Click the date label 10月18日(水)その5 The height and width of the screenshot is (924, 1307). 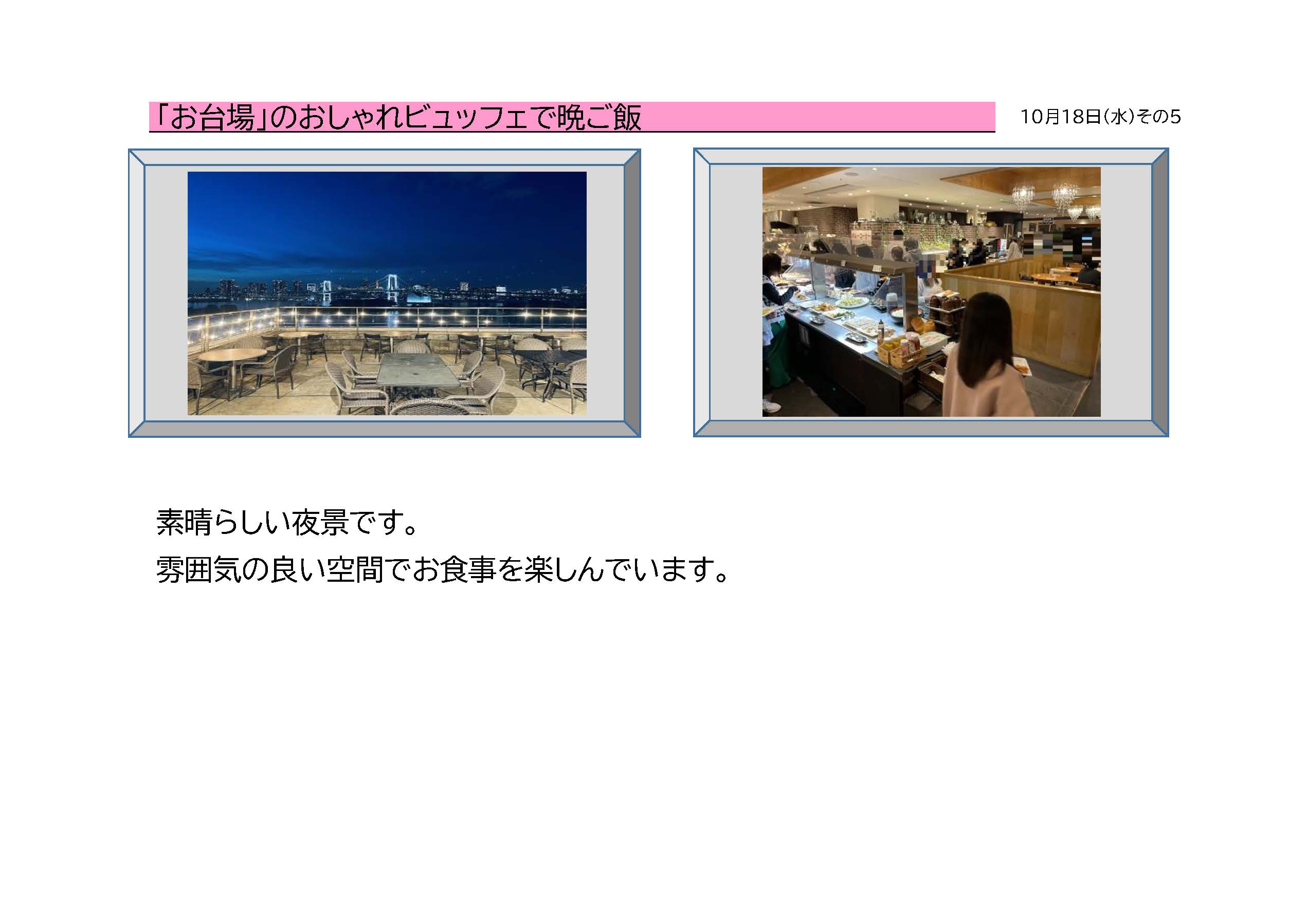tap(1100, 117)
